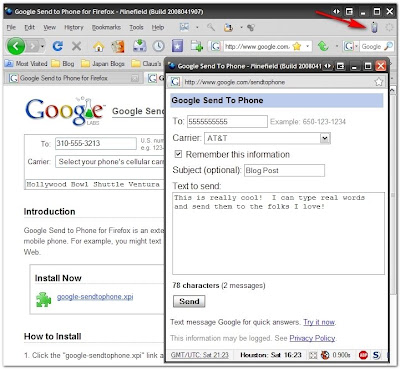Click the activity throbber in top-right corner
This screenshot has height=369, width=400.
389,27
